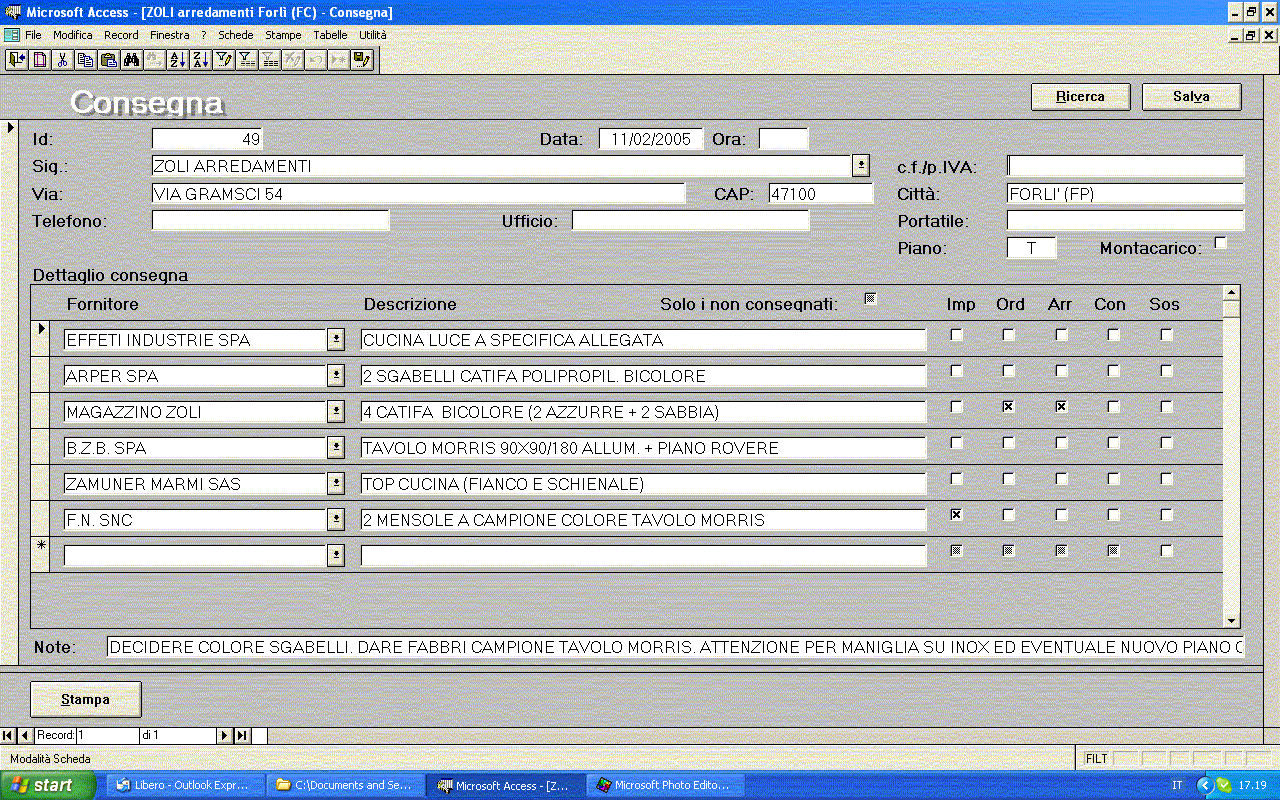Click into the Telefono input field
This screenshot has height=800, width=1280.
coord(270,220)
